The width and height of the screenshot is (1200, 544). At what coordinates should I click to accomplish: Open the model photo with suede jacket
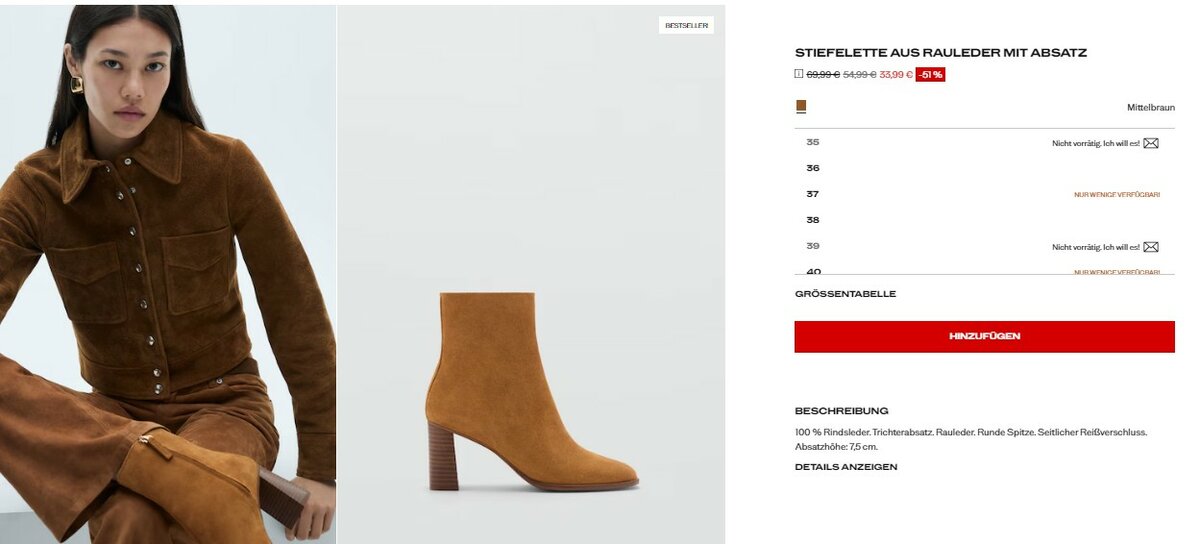click(168, 272)
